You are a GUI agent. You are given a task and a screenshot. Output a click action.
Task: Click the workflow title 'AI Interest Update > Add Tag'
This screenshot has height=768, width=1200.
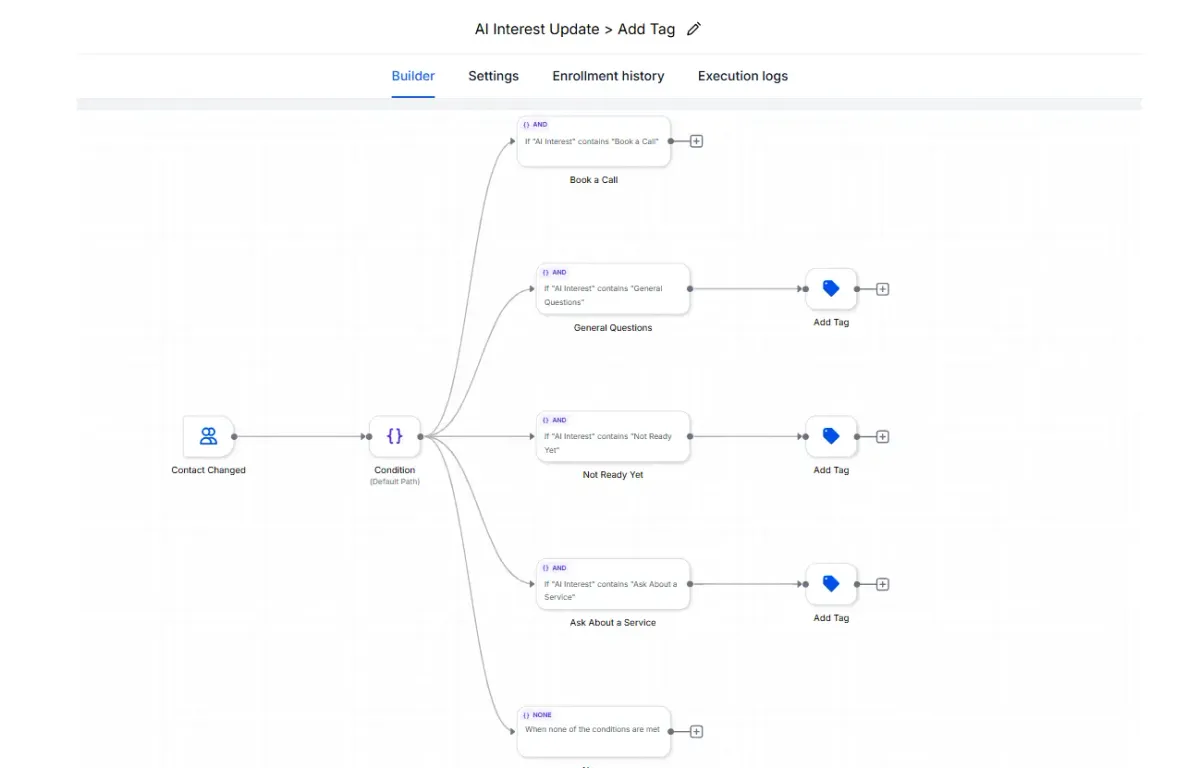point(575,29)
